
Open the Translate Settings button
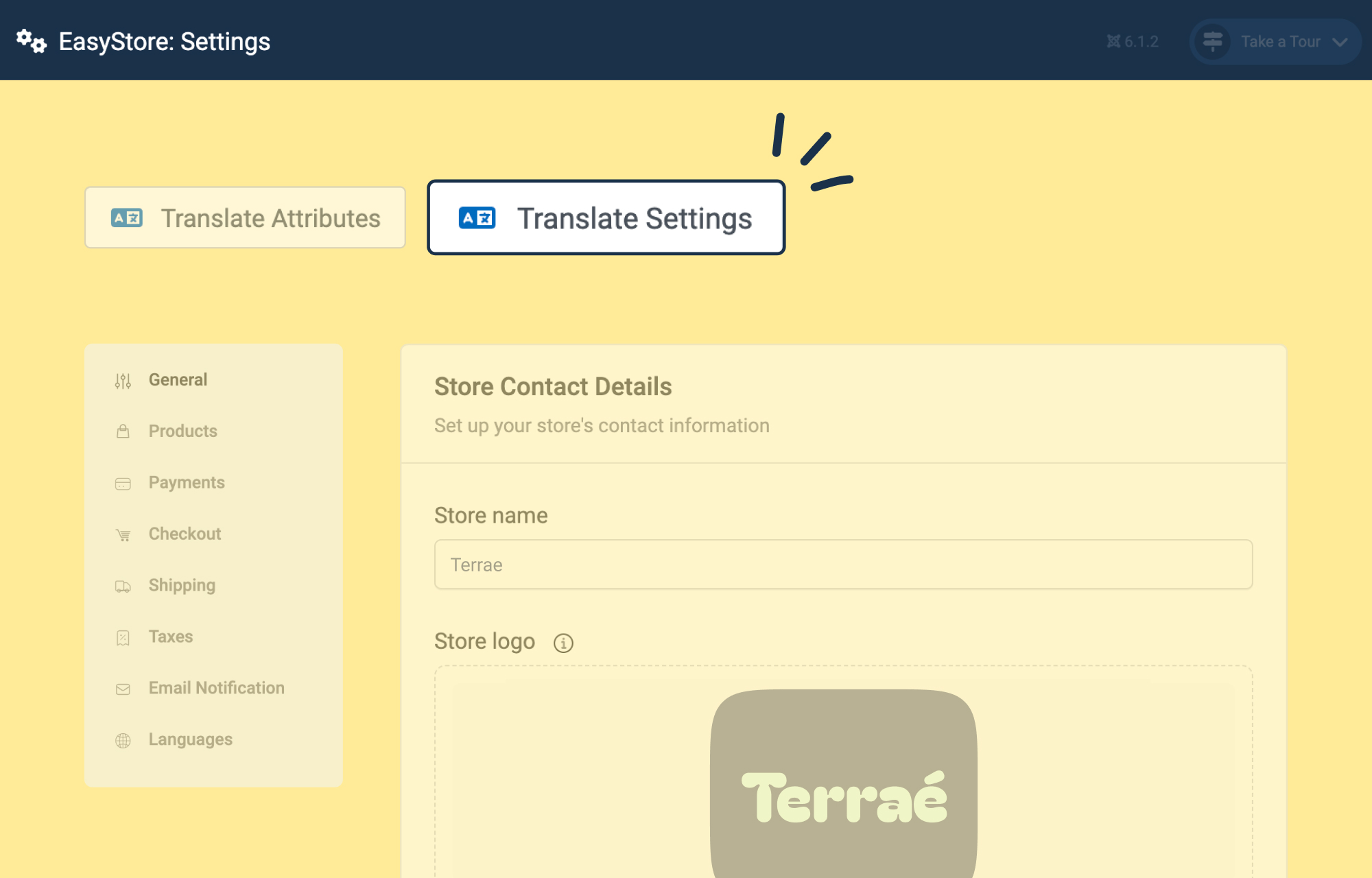[x=606, y=217]
